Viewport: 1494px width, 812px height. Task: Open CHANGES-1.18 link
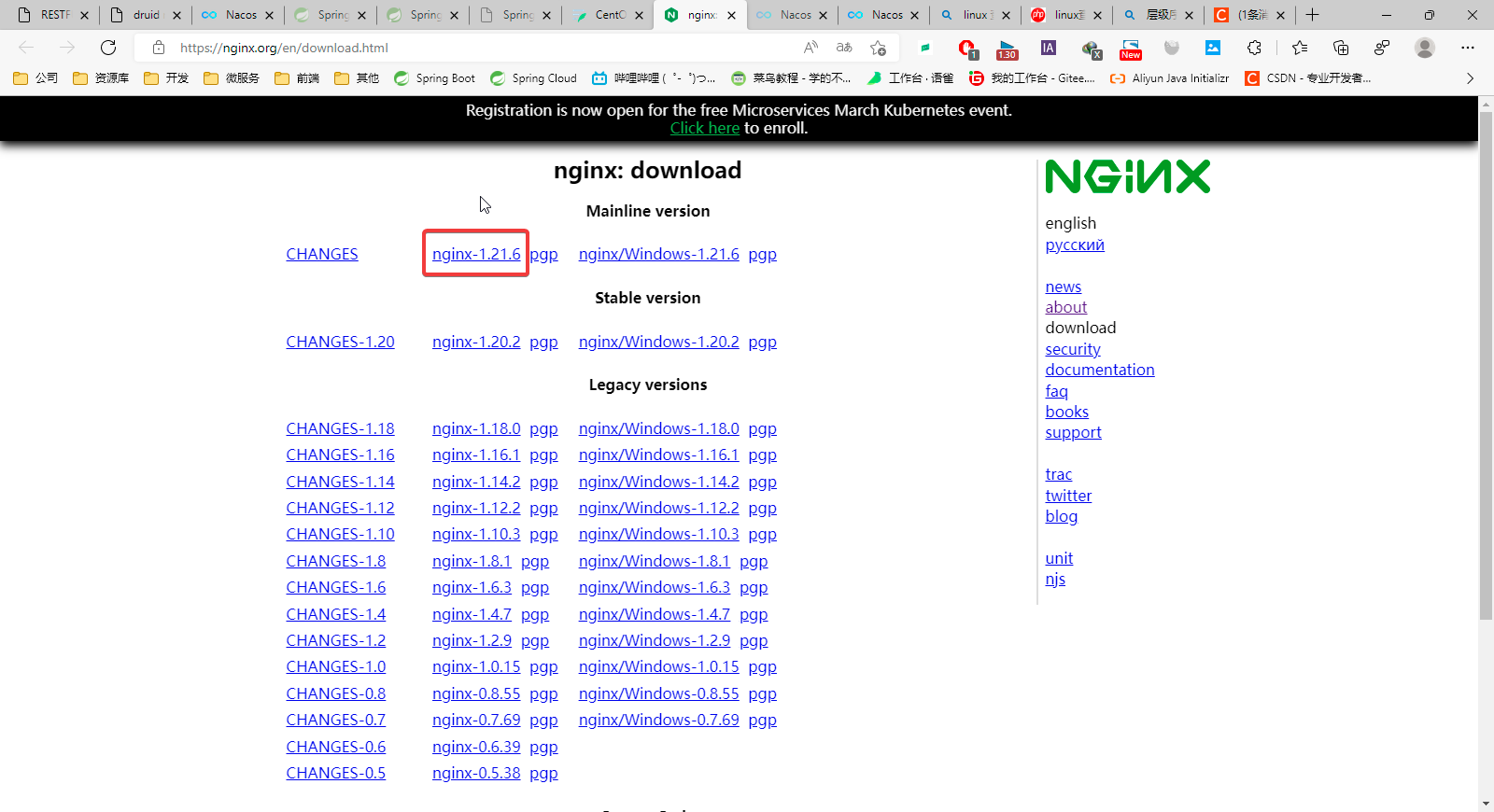(x=340, y=428)
